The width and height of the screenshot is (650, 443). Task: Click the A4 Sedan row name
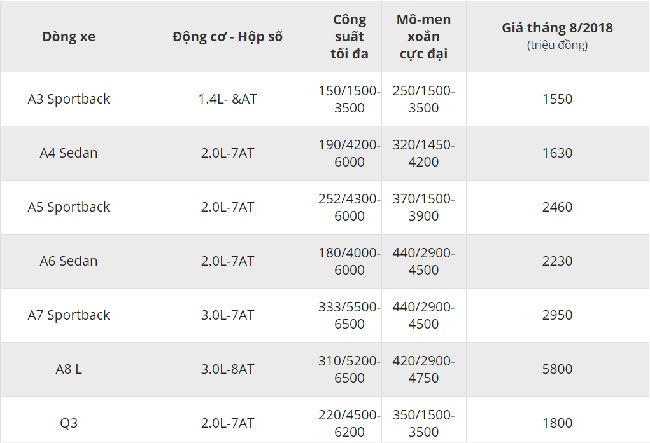69,153
